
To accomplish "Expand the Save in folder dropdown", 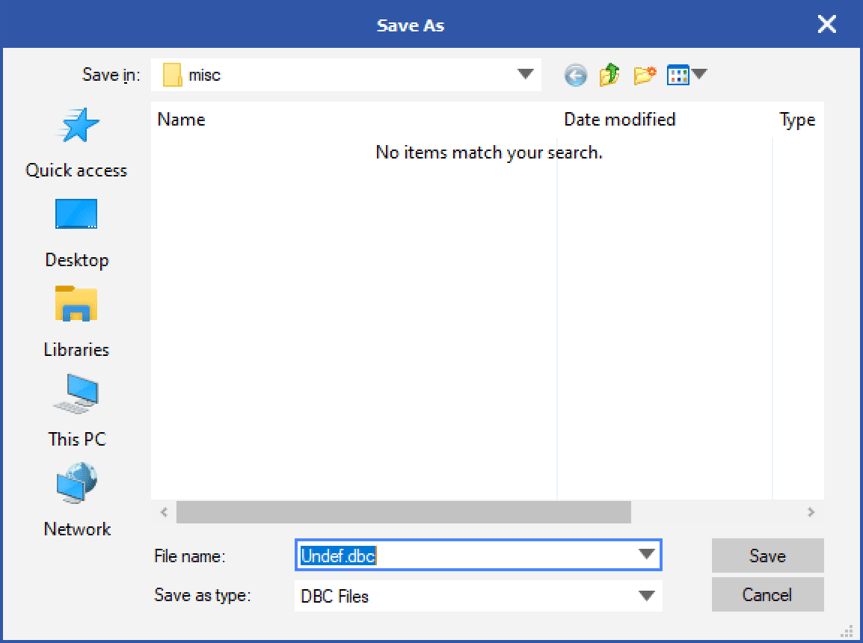I will pos(525,75).
